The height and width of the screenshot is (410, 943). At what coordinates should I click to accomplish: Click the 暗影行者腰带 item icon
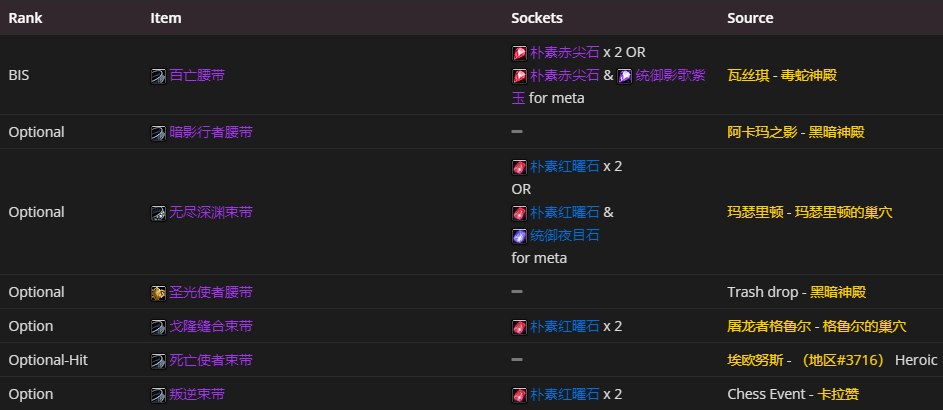(158, 132)
